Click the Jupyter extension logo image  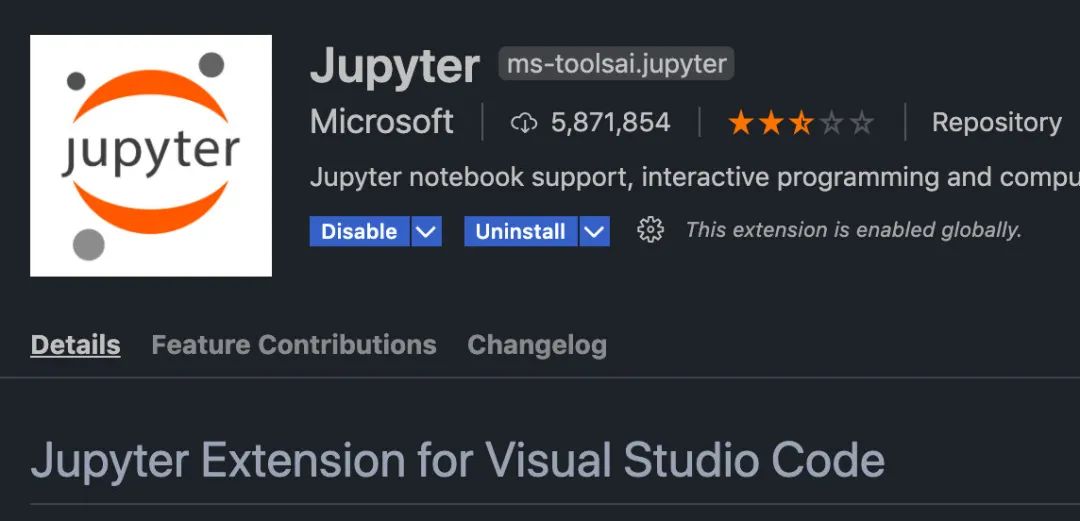[151, 156]
